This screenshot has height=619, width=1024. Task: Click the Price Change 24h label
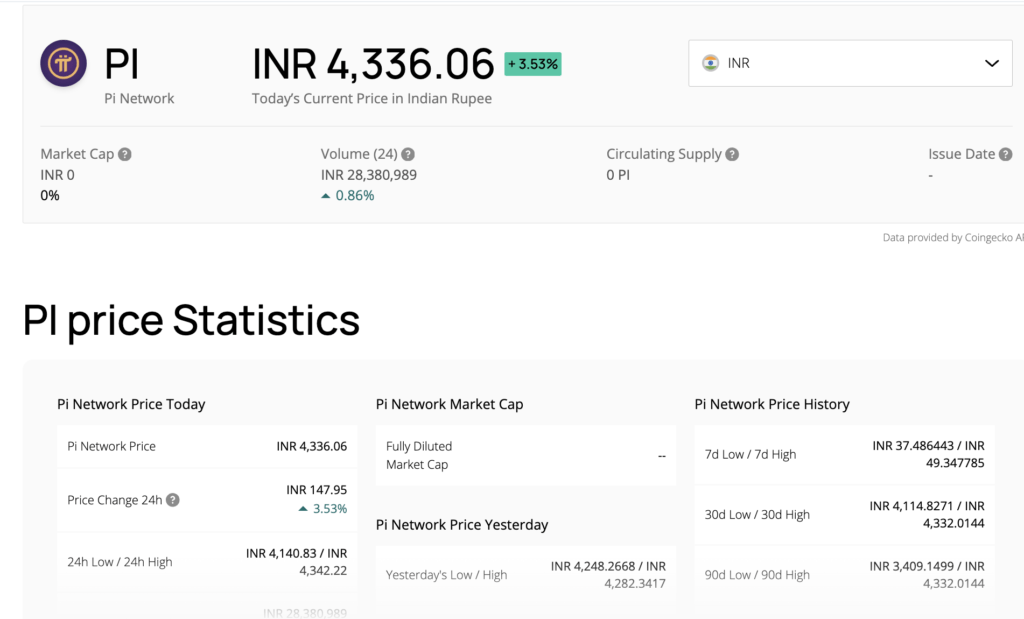(x=115, y=500)
